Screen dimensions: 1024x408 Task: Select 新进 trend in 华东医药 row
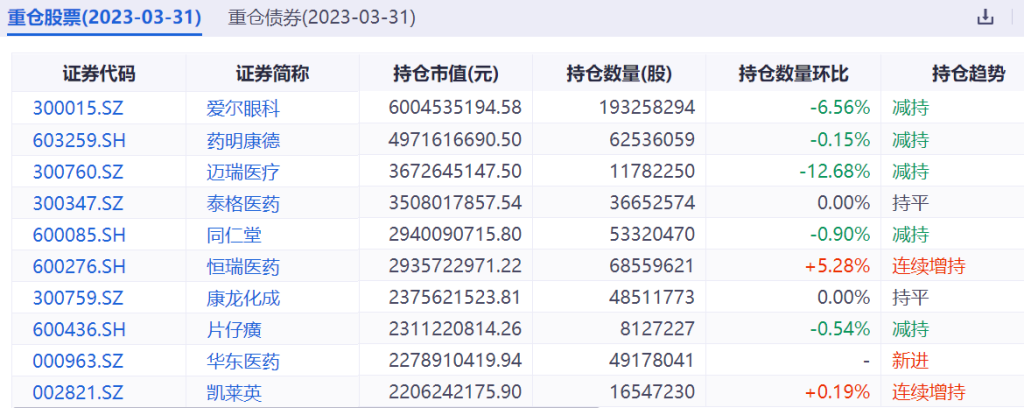pos(910,361)
